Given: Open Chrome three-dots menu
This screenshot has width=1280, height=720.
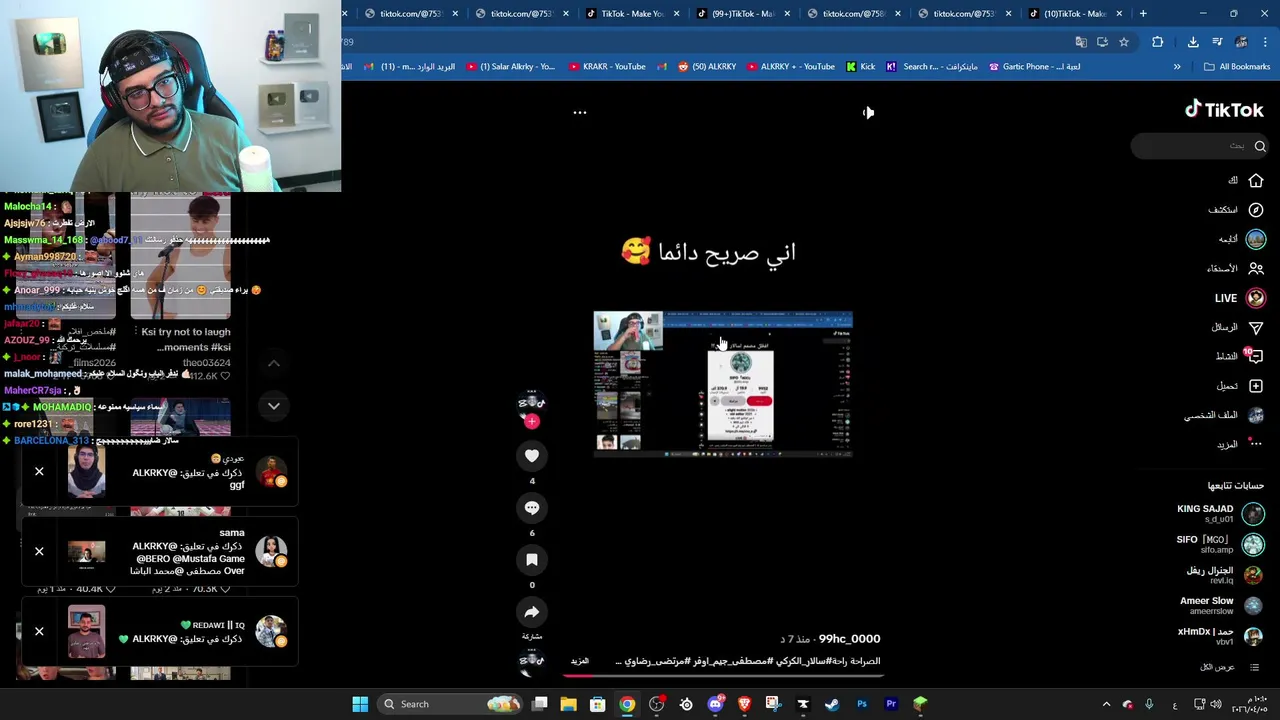Looking at the screenshot, I should click(1265, 42).
